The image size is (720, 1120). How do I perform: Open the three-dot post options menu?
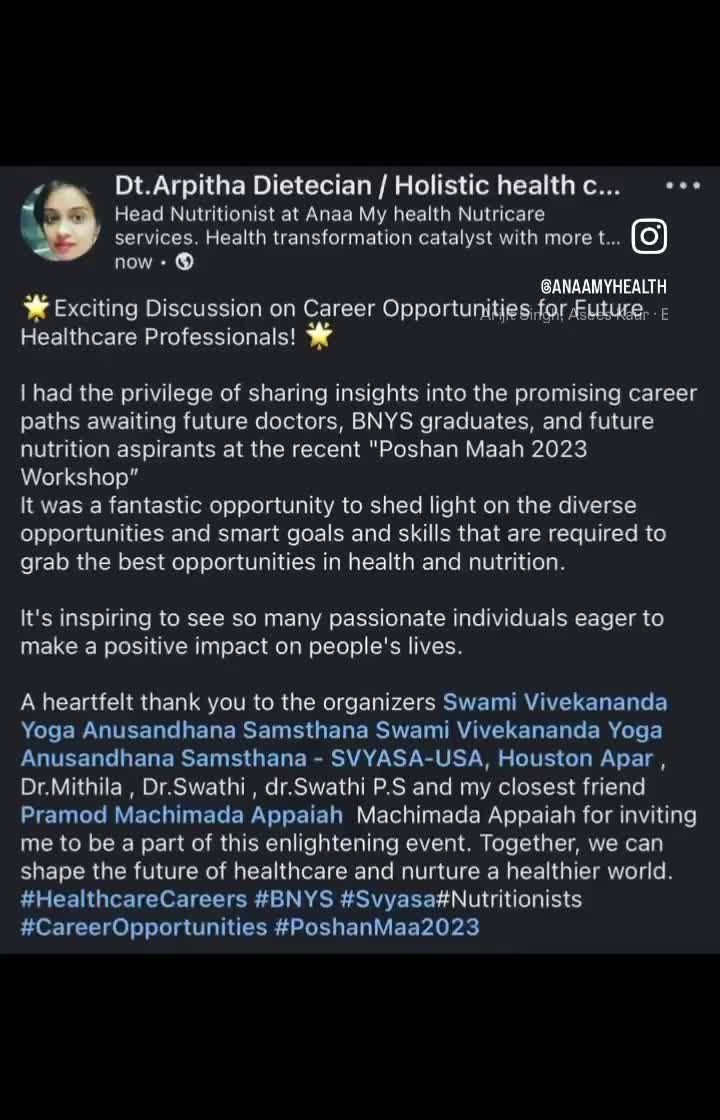pos(683,186)
